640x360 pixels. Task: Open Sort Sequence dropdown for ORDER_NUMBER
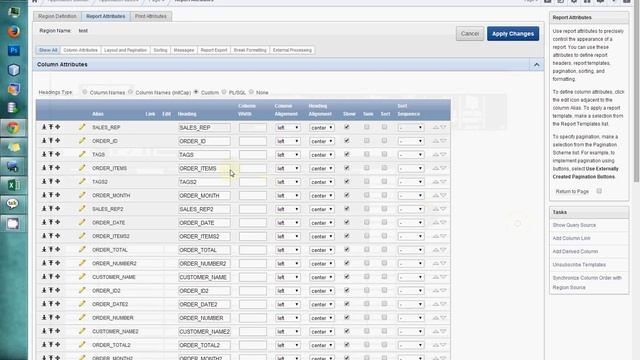tap(411, 318)
